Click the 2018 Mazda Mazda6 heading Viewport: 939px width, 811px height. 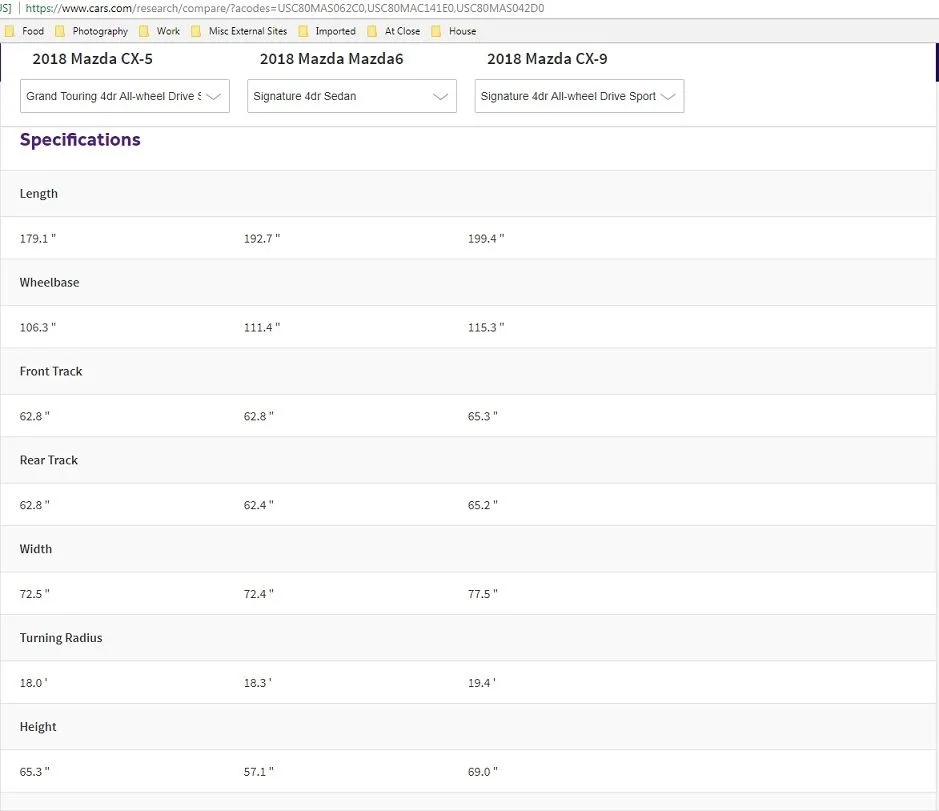[331, 59]
